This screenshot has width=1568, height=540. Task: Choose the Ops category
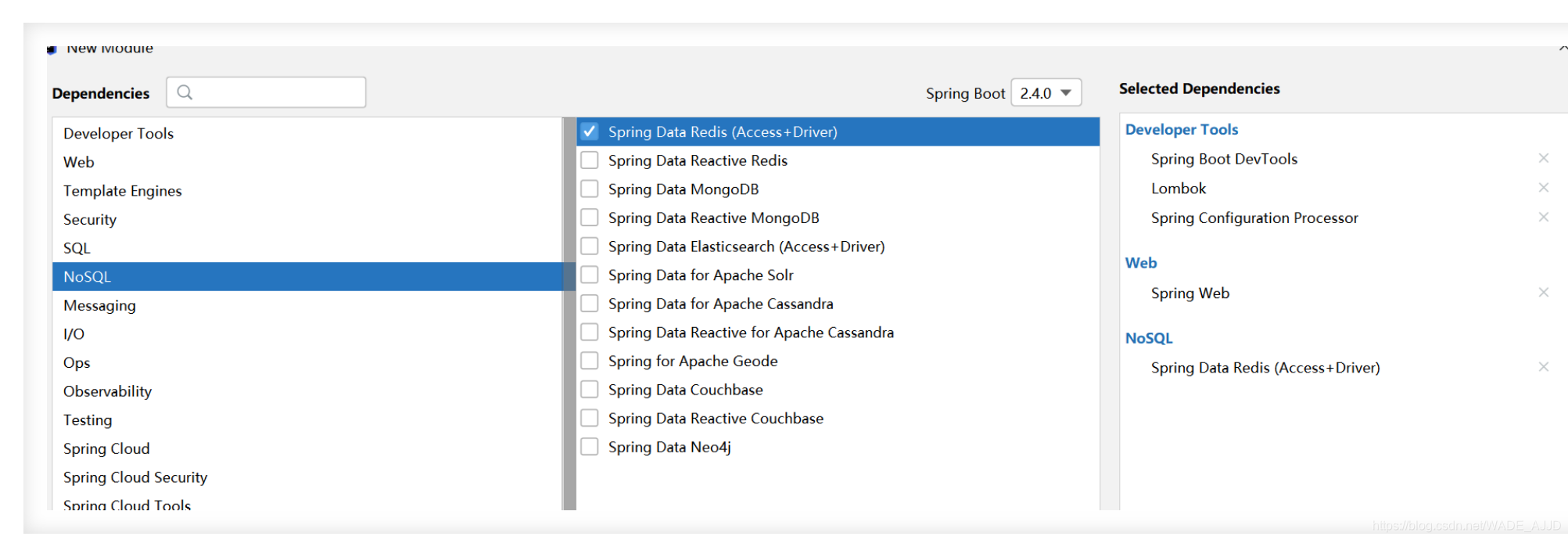(307, 363)
